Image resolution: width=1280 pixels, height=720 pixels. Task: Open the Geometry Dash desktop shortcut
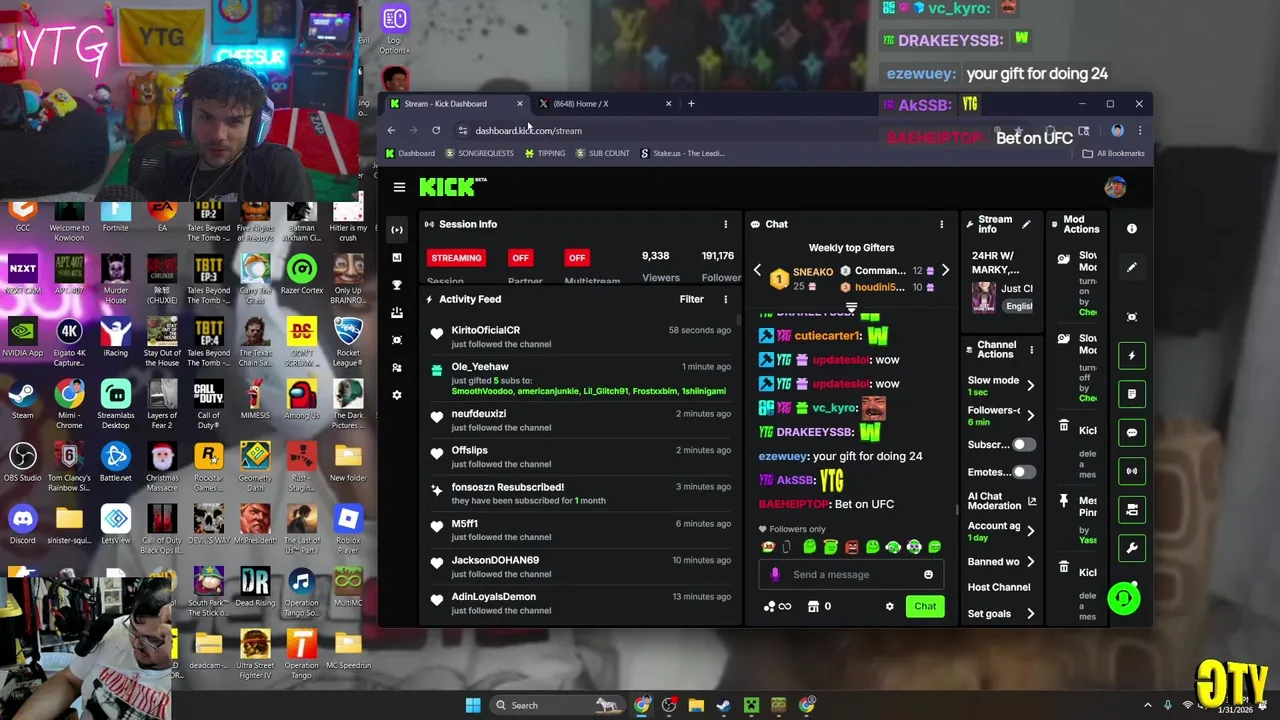[x=255, y=463]
